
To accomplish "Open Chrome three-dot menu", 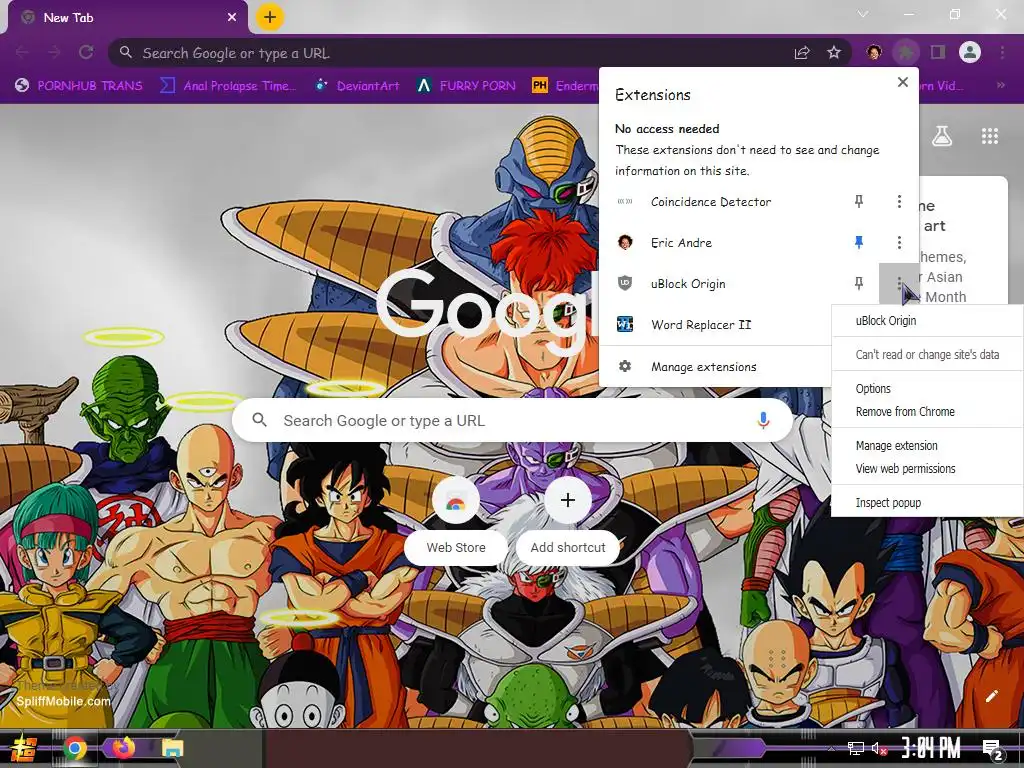I will (1002, 52).
